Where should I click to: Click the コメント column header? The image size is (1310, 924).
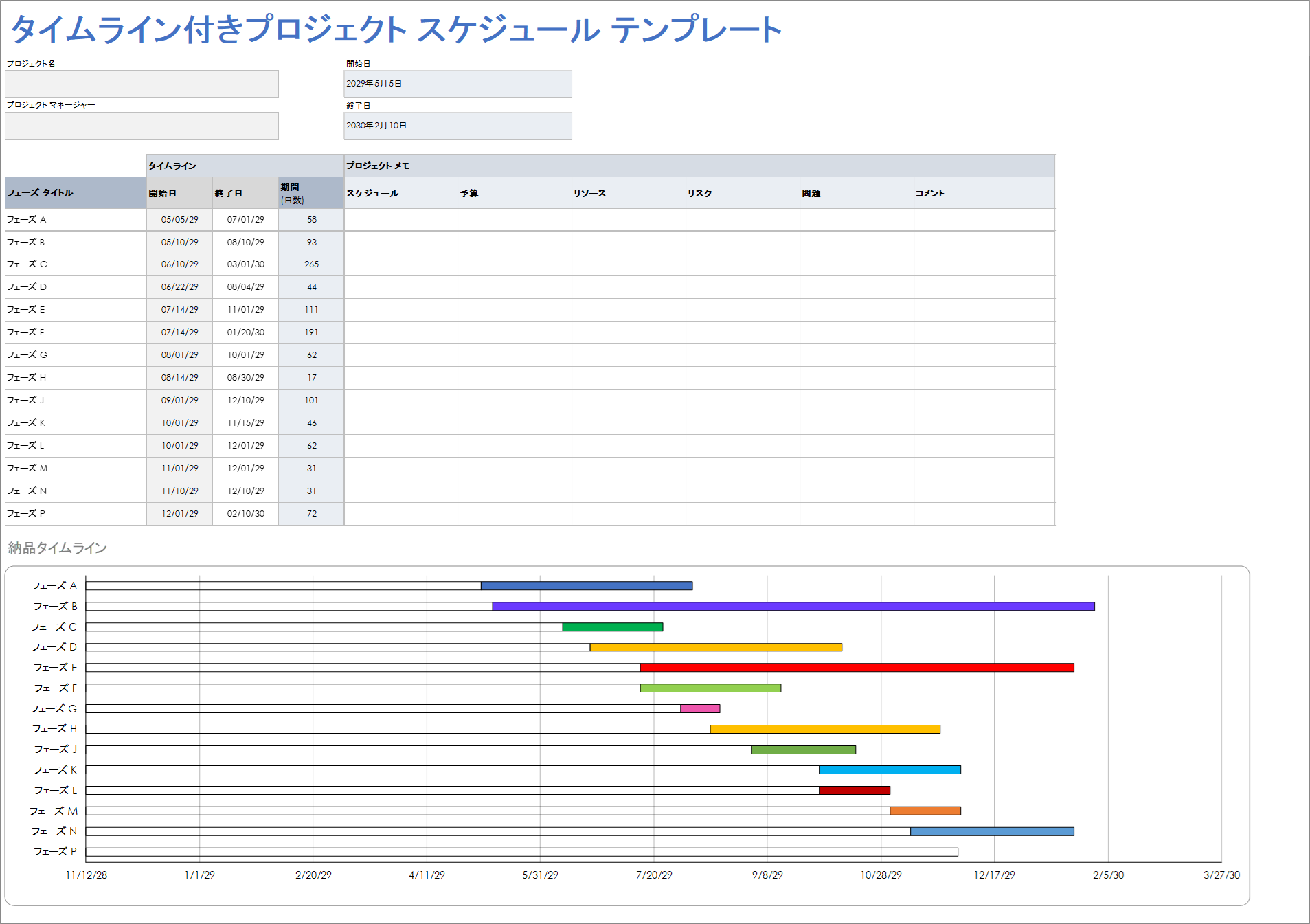click(984, 193)
